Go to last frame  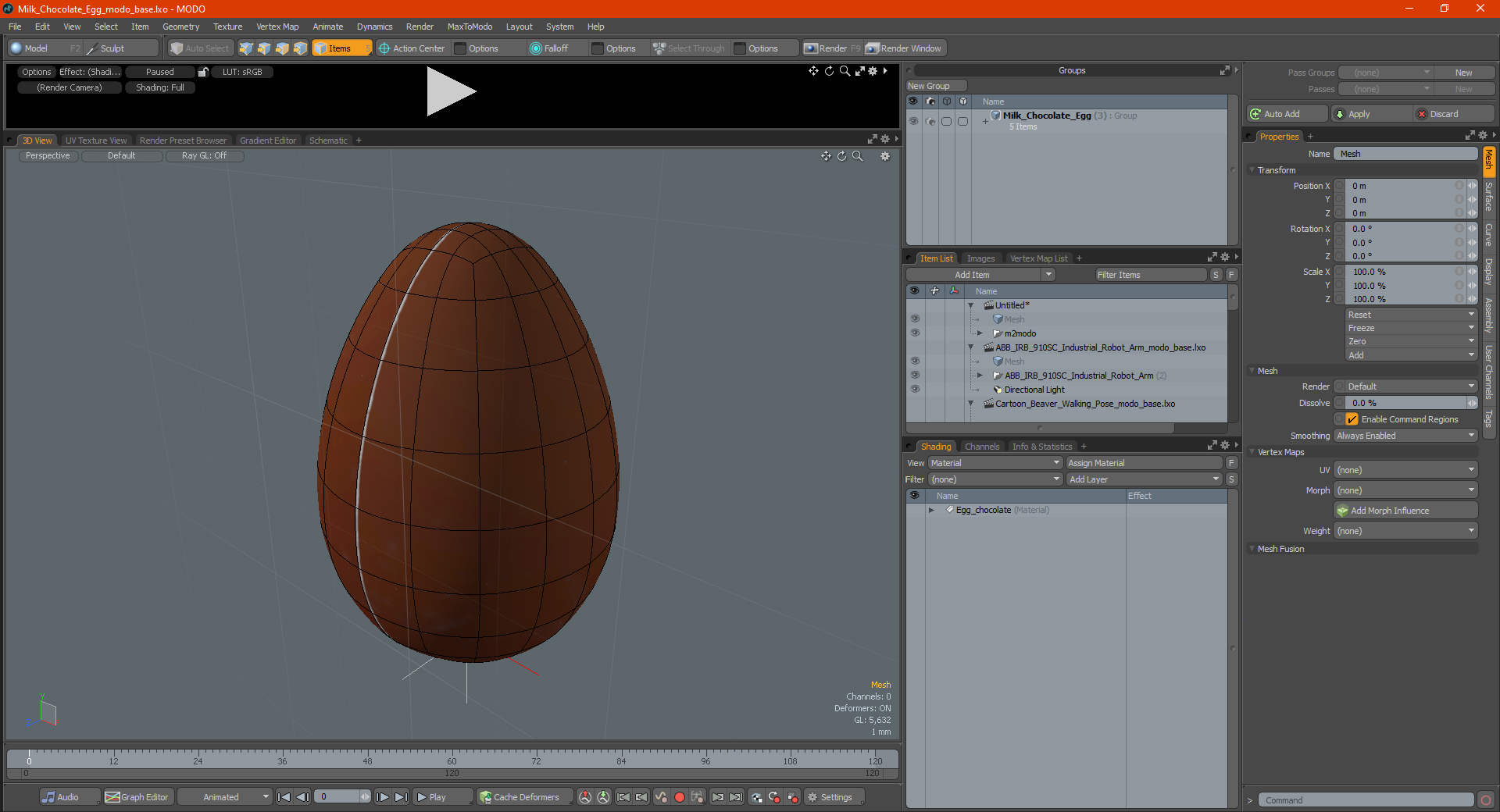pyautogui.click(x=401, y=797)
